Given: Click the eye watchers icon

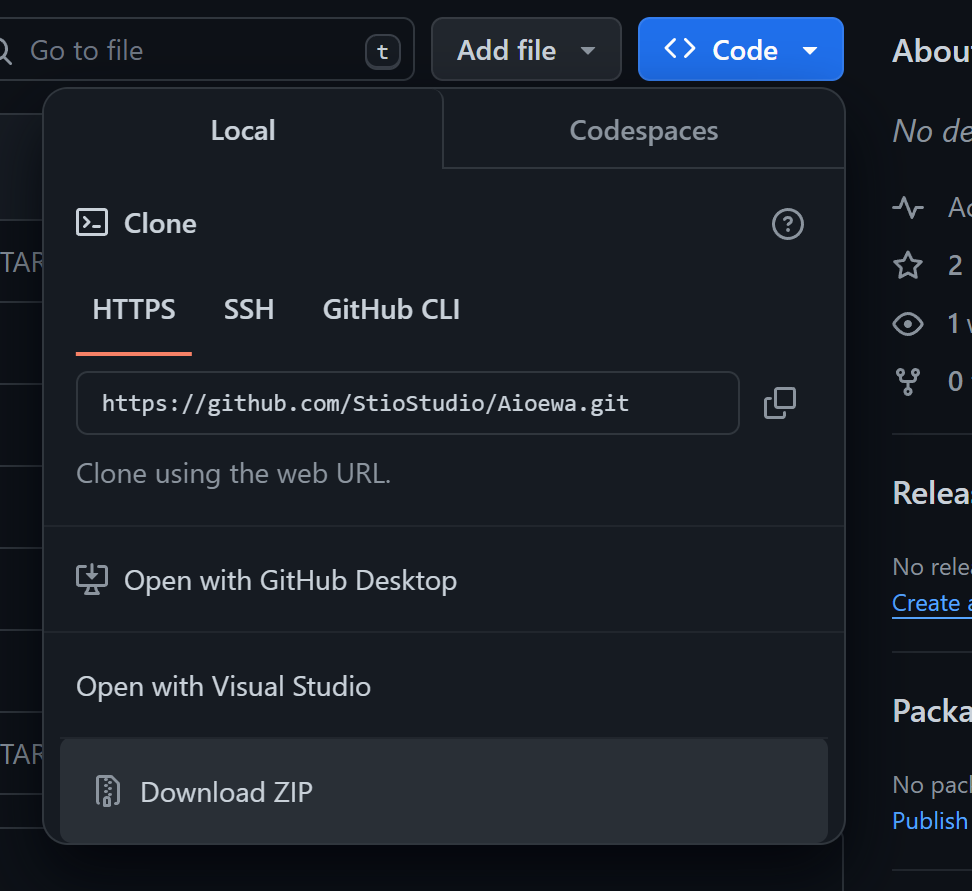Looking at the screenshot, I should (x=908, y=324).
